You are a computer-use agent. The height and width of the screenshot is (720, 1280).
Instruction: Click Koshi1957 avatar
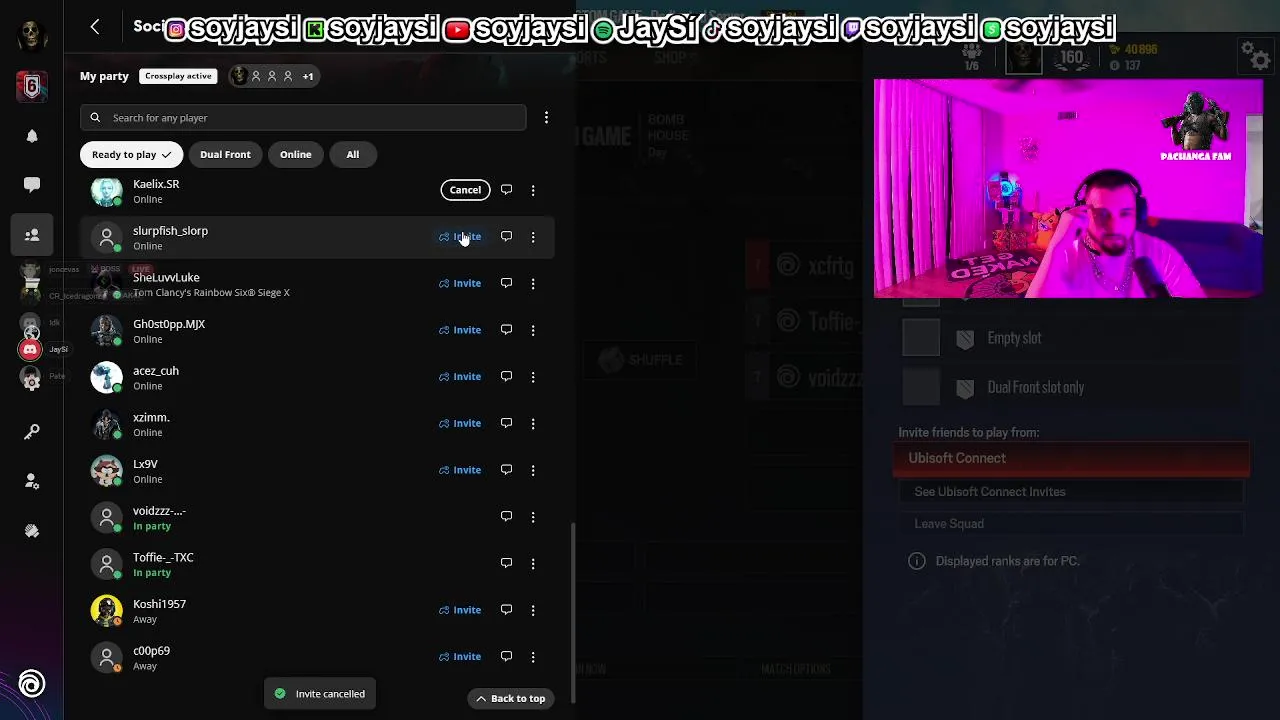click(107, 610)
